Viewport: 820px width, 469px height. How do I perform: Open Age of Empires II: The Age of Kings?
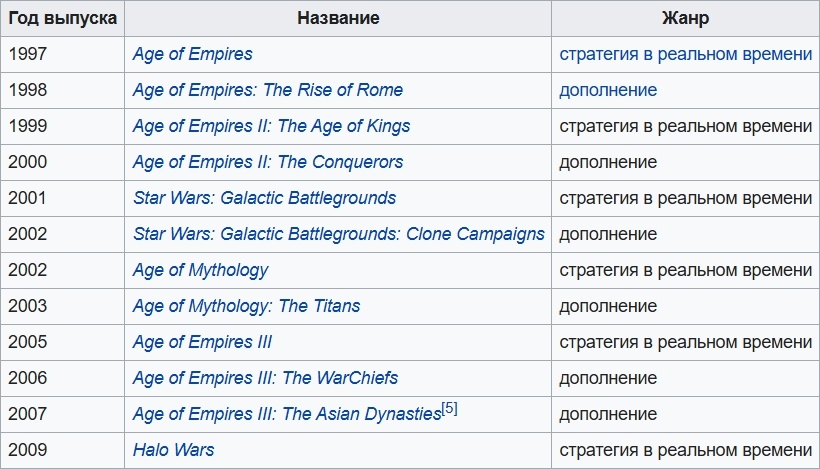point(271,126)
